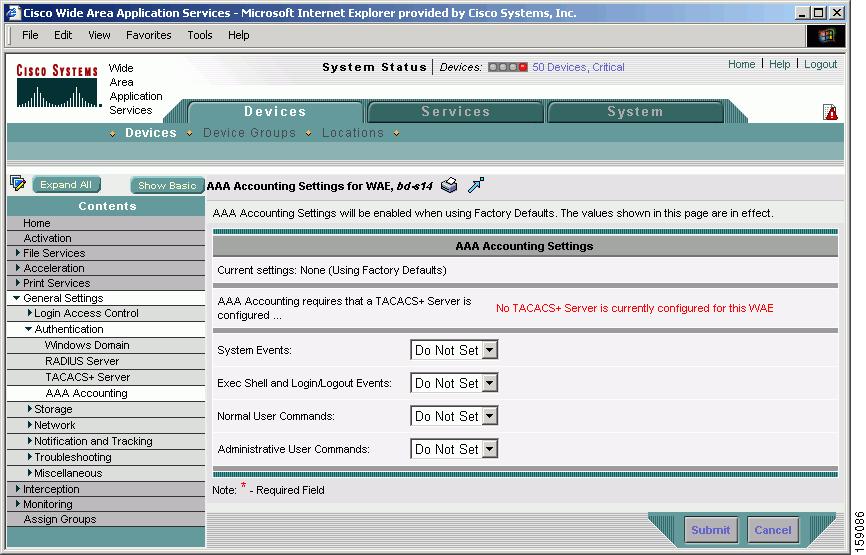Open the Tools menu

pyautogui.click(x=199, y=35)
